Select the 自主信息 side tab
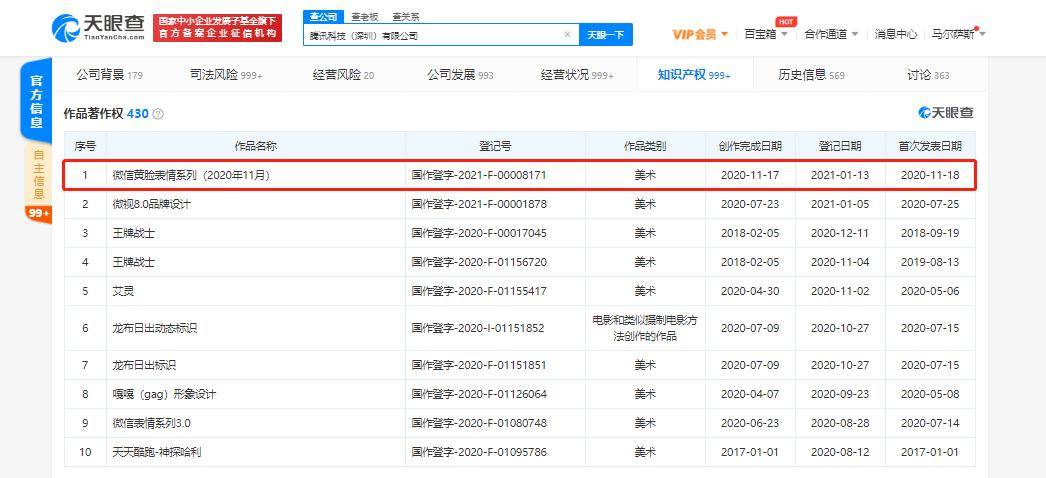The image size is (1046, 478). point(39,173)
